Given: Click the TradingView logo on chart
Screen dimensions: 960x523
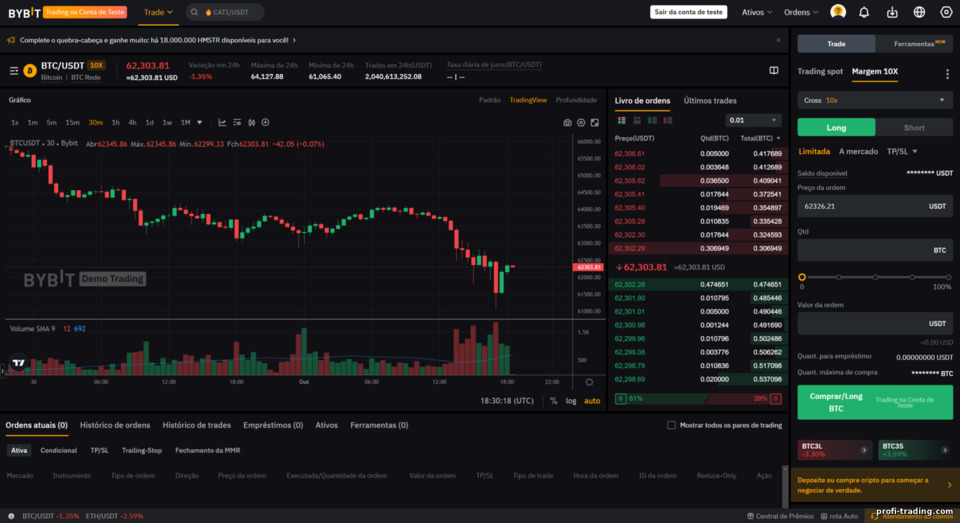Looking at the screenshot, I should tap(18, 363).
